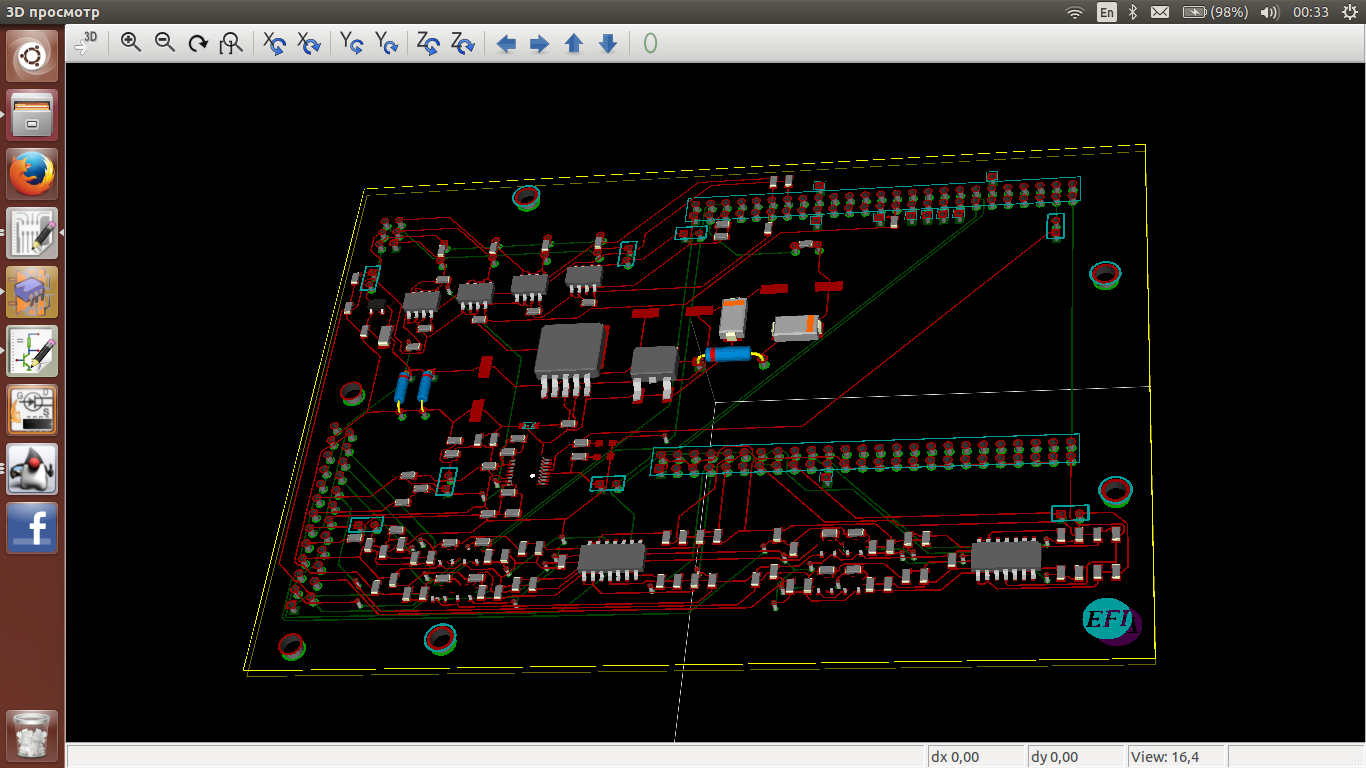This screenshot has width=1366, height=768.
Task: Open the Facebook launcher in the dock
Action: click(x=33, y=528)
